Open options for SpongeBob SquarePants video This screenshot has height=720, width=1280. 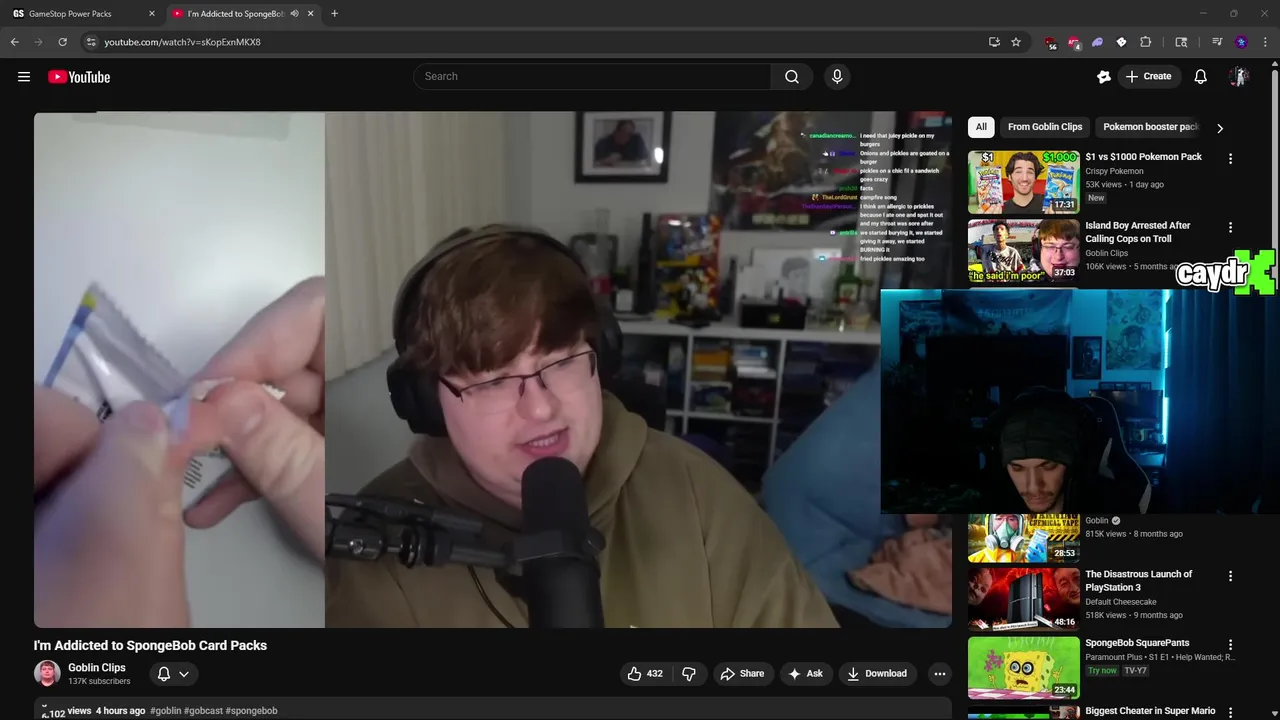(1231, 645)
